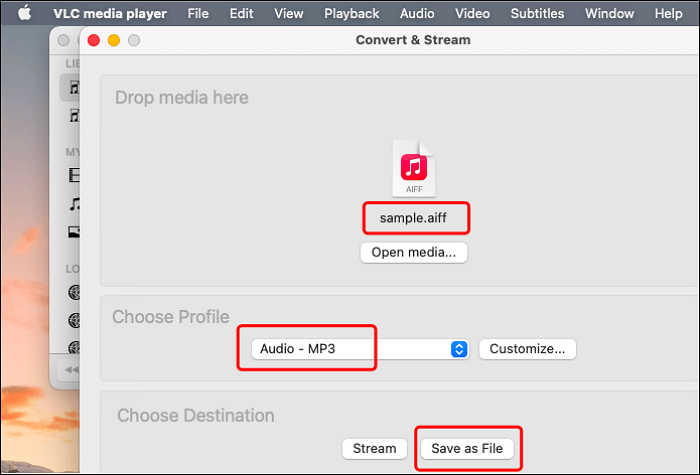
Task: Open the VLC media player app menu
Action: (x=110, y=14)
